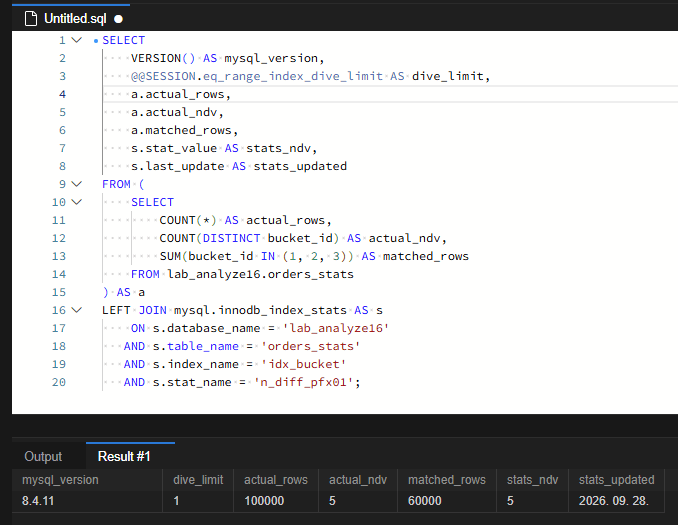Click the 'orders_stats' string literal
This screenshot has height=525, width=678.
point(311,346)
